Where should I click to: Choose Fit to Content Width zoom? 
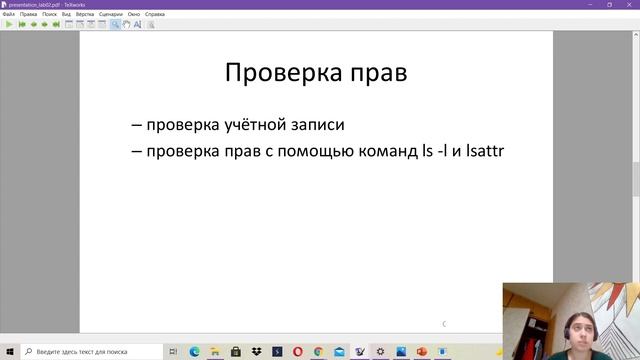coord(91,24)
